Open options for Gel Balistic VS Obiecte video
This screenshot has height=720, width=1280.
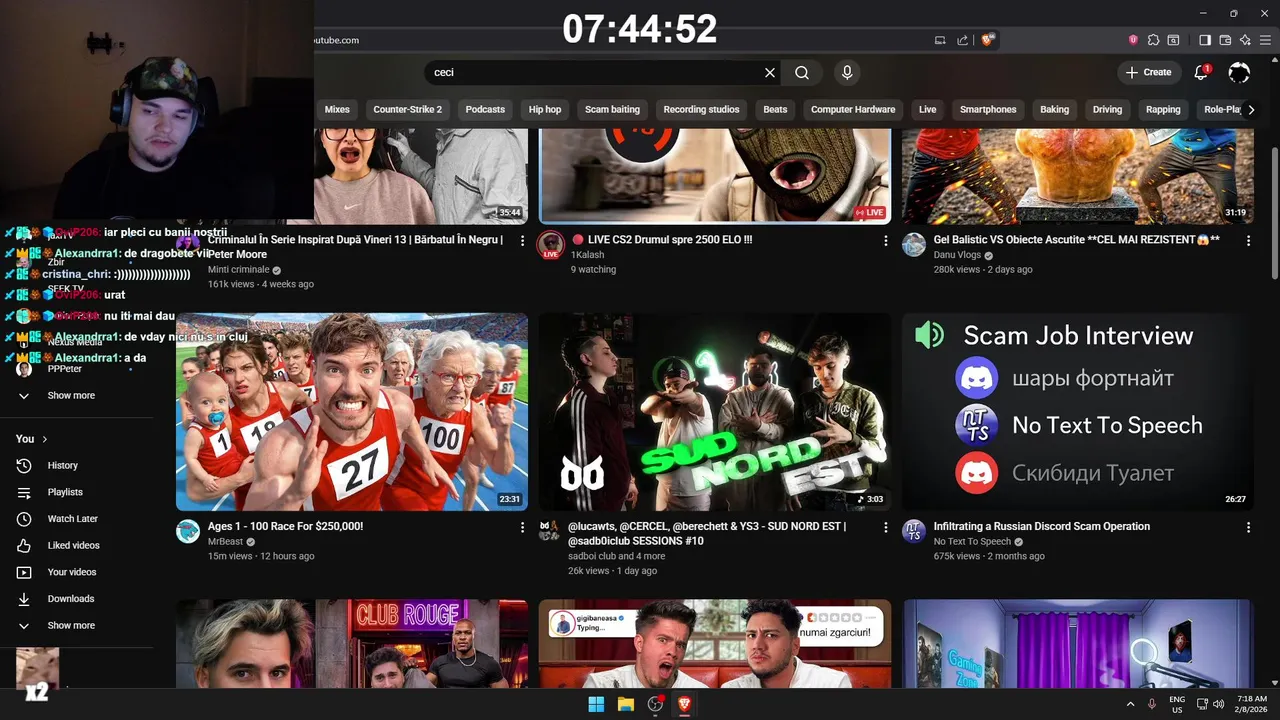1248,241
